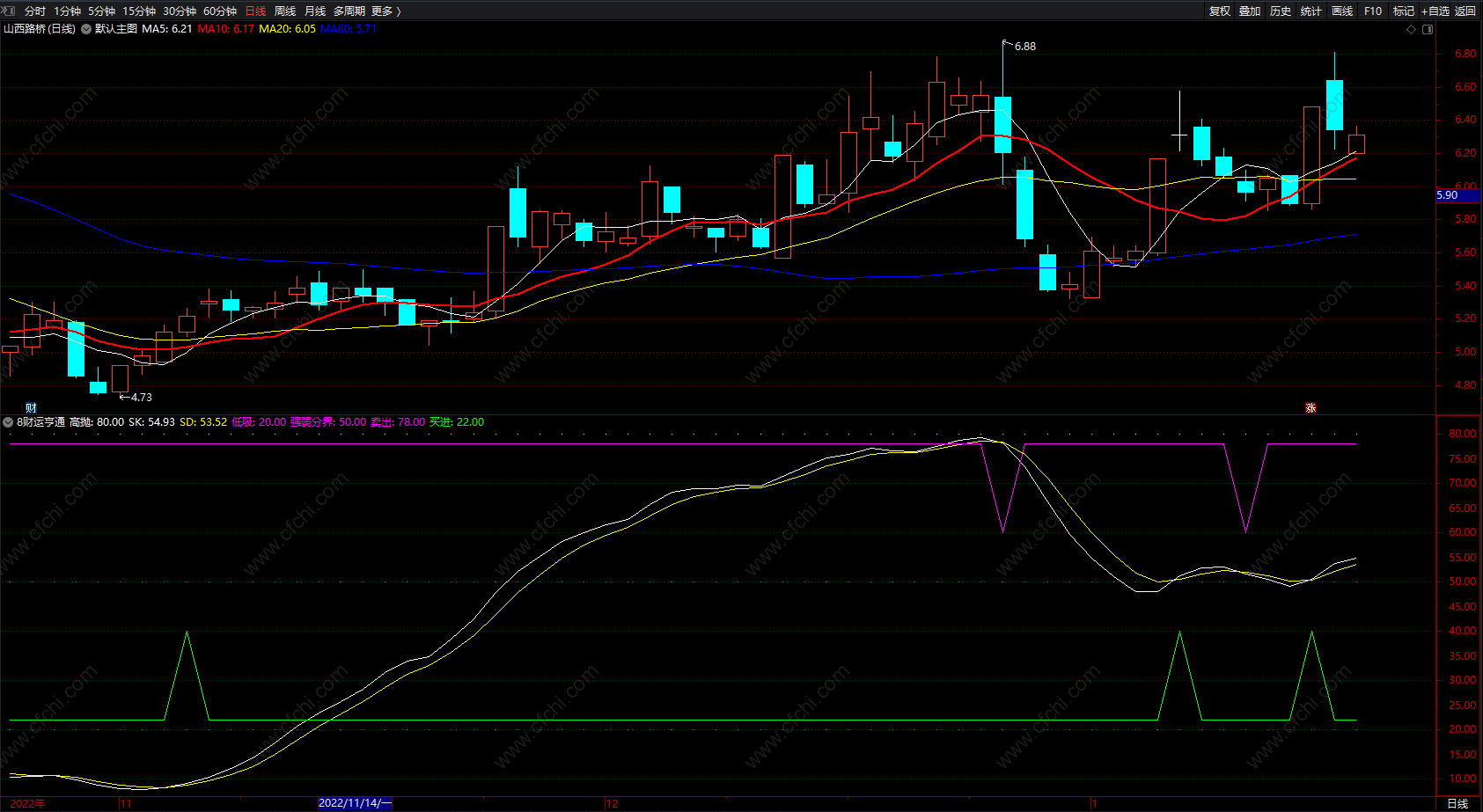Open the 统计 statistics button

pyautogui.click(x=1311, y=11)
